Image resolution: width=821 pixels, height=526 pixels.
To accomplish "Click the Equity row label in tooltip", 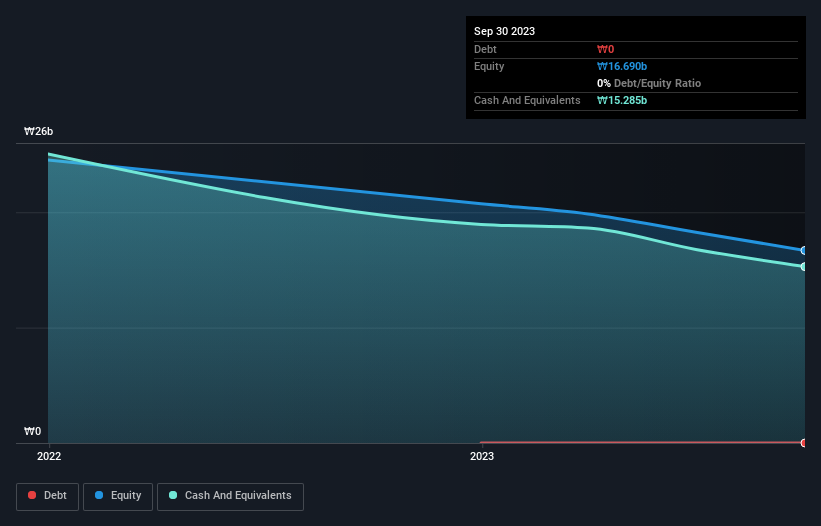I will tap(489, 66).
